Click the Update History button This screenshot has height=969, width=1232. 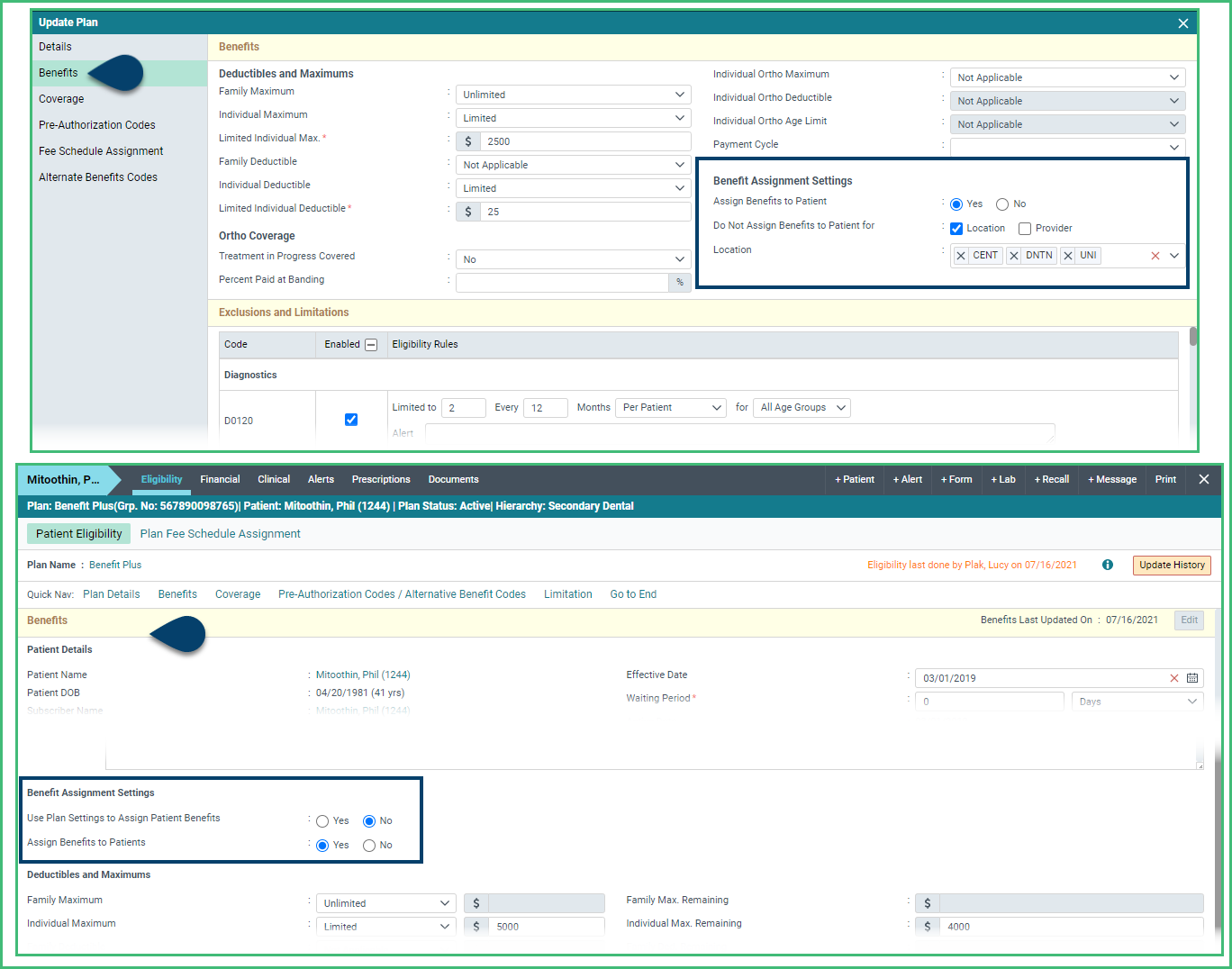[x=1172, y=566]
